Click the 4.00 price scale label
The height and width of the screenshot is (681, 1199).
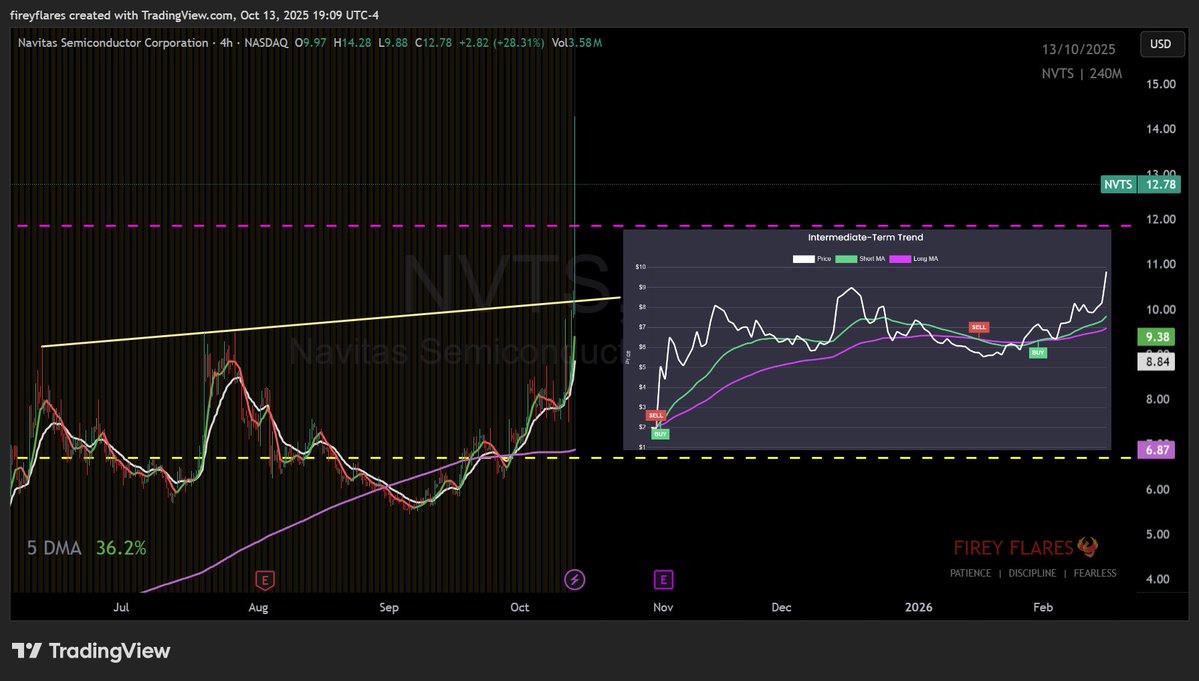pyautogui.click(x=1158, y=579)
